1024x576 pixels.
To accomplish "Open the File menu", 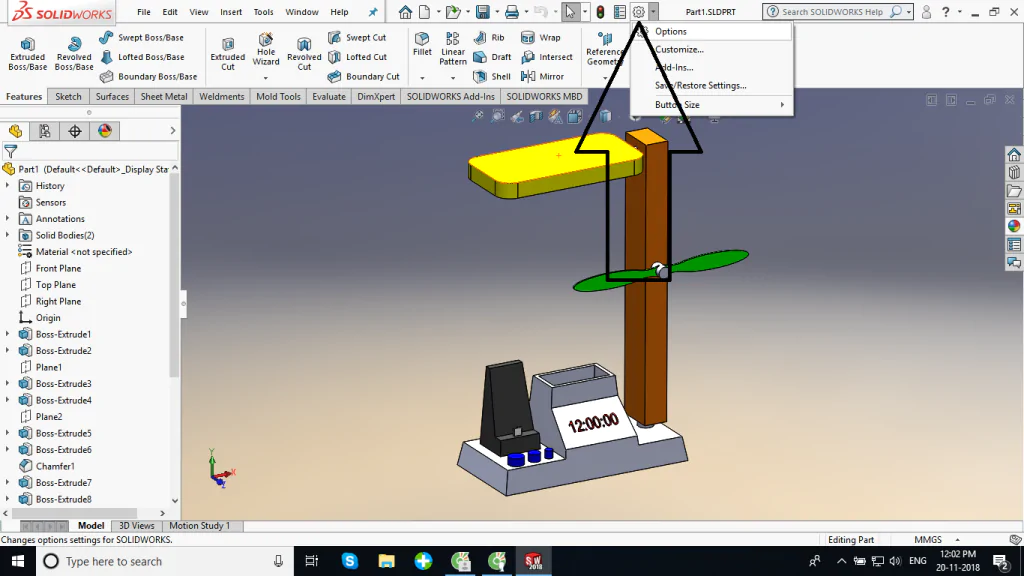I will [144, 12].
